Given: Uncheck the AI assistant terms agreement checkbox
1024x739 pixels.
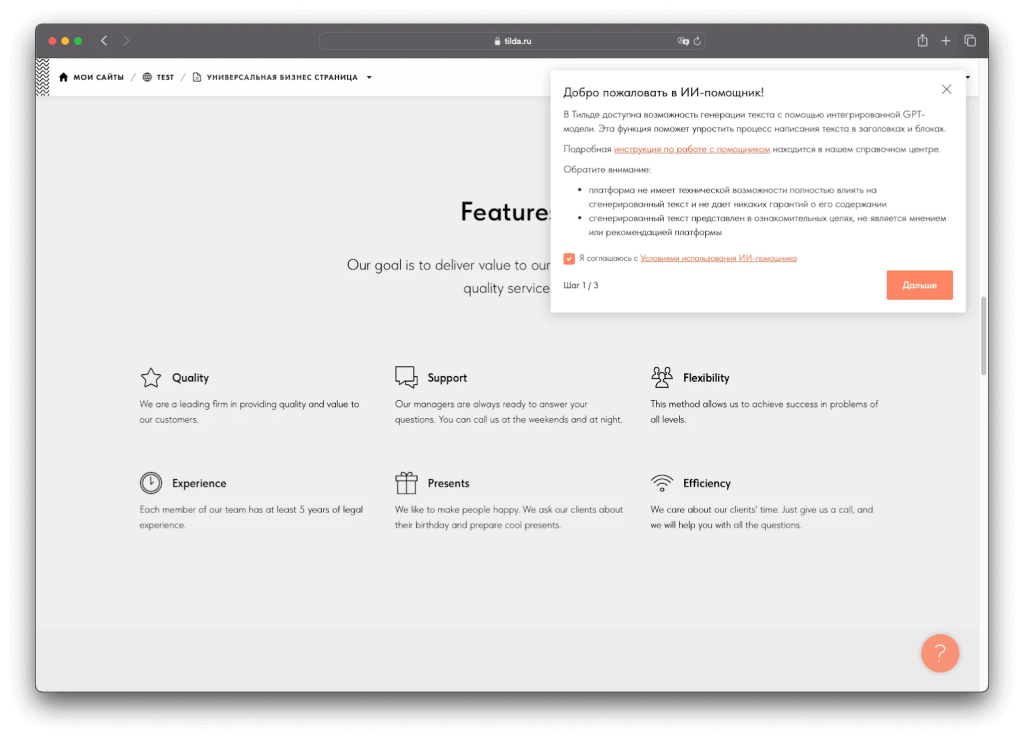Looking at the screenshot, I should click(569, 258).
